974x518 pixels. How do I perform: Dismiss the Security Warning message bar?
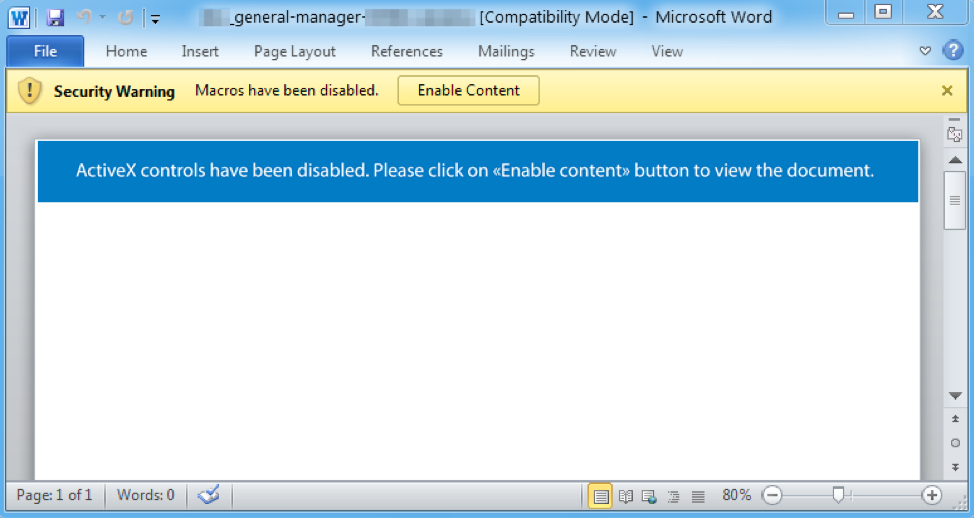pyautogui.click(x=947, y=91)
